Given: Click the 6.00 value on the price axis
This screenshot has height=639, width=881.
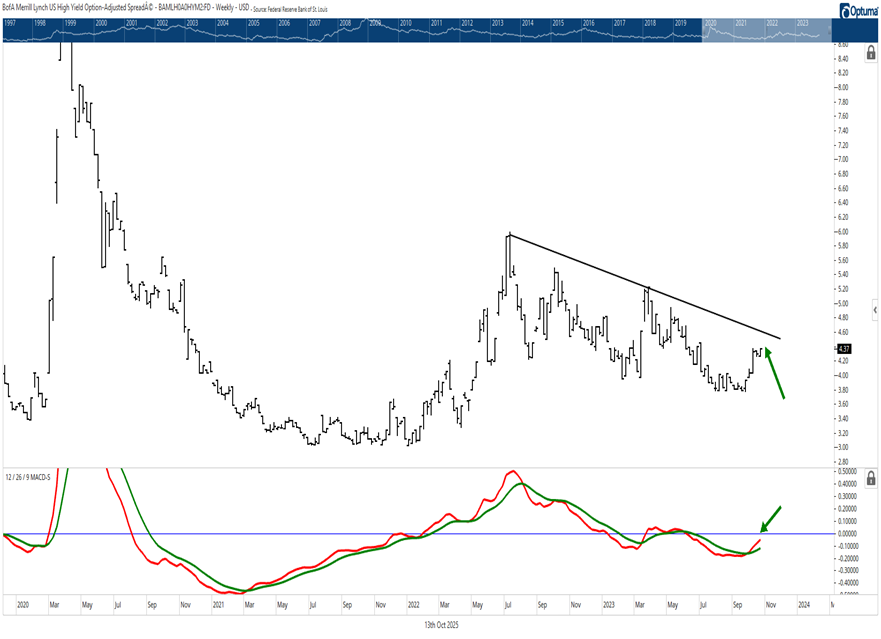Looking at the screenshot, I should click(843, 232).
